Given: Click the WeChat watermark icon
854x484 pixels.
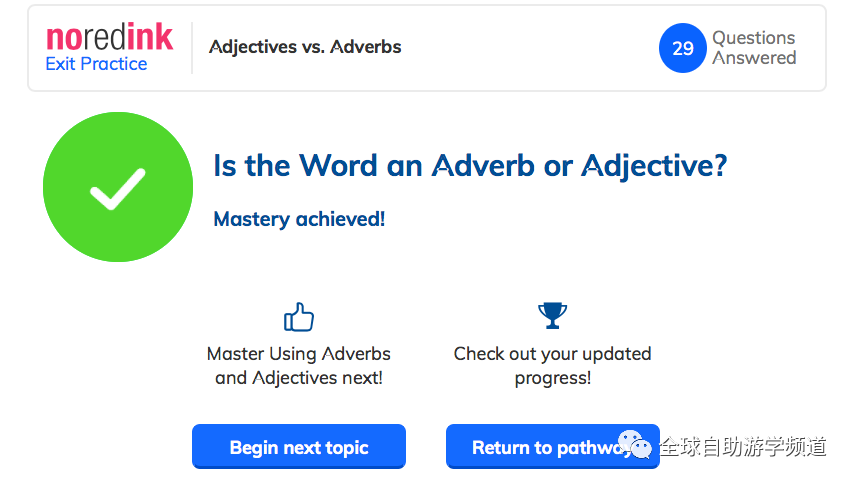Looking at the screenshot, I should 635,445.
